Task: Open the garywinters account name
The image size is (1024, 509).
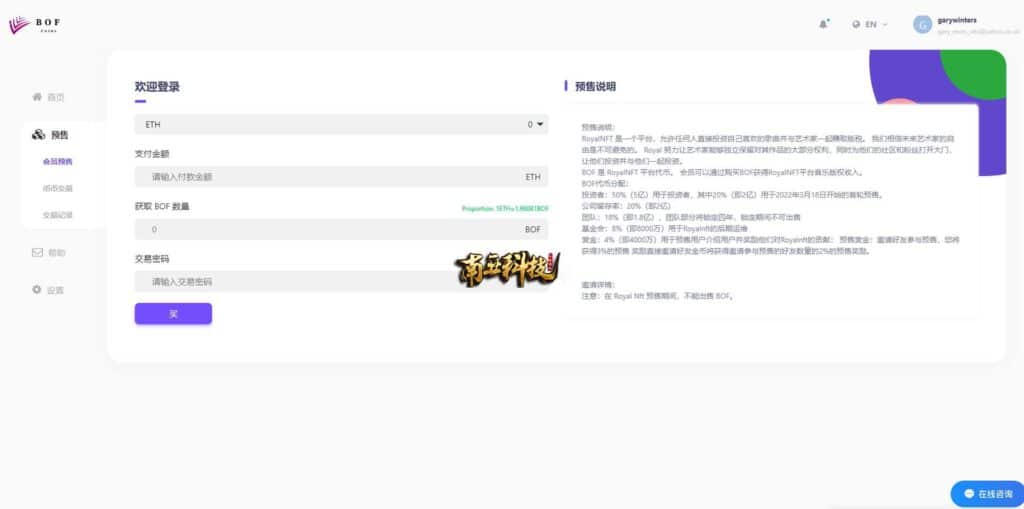Action: 957,20
